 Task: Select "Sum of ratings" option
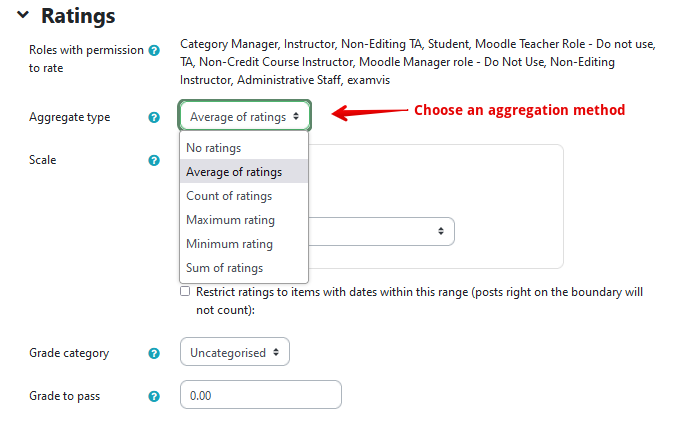(x=225, y=268)
